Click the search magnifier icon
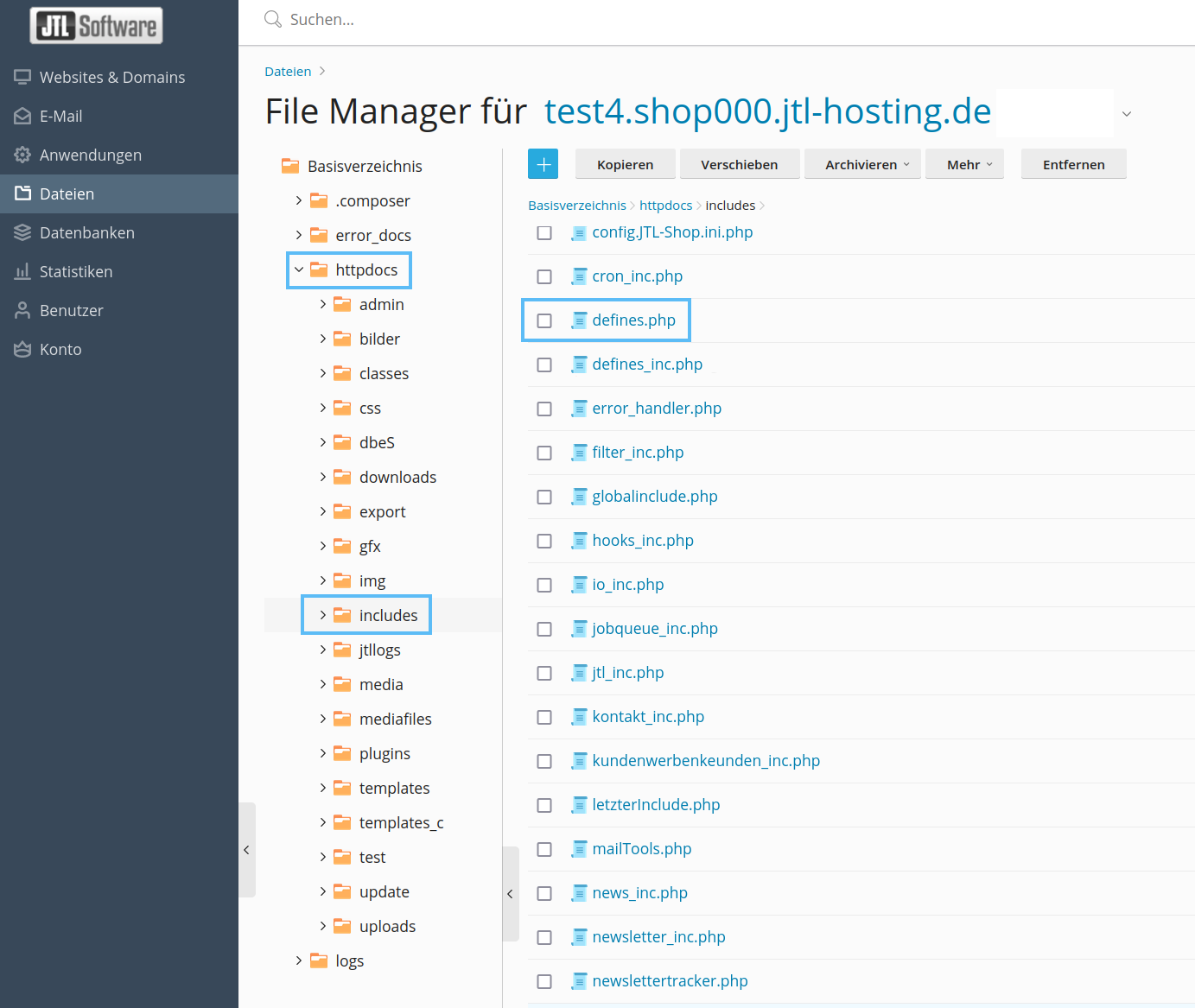This screenshot has width=1195, height=1008. (273, 19)
